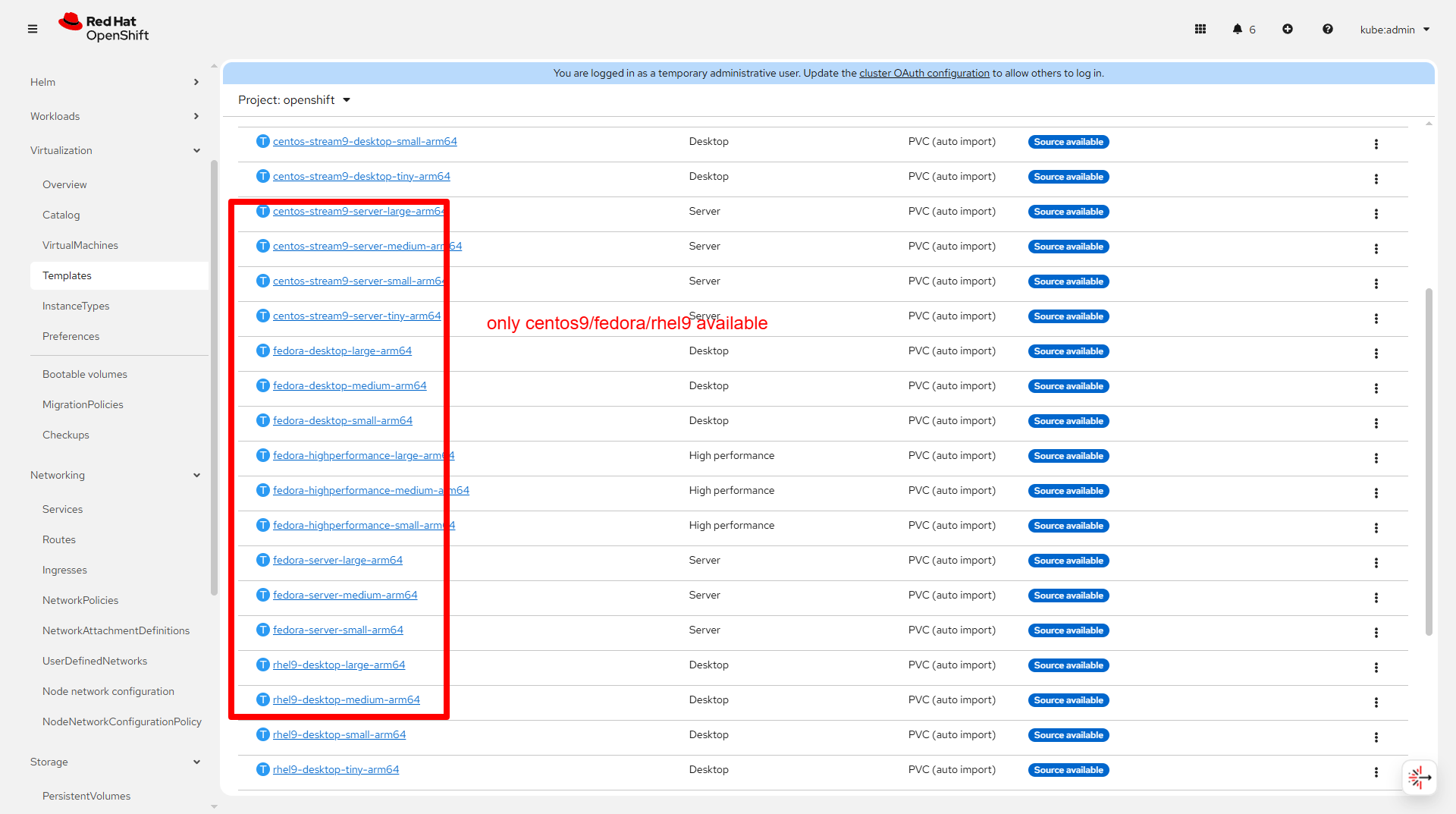Open kebab menu for centos-stream9-server-small-arm64

[x=1376, y=284]
